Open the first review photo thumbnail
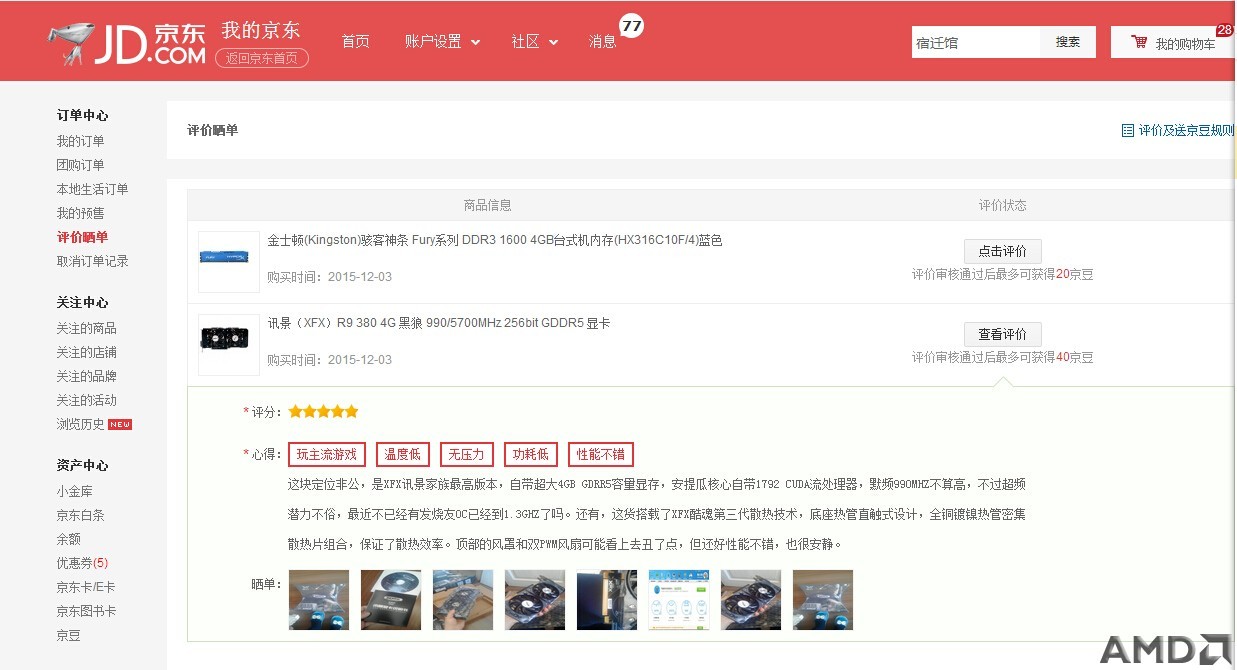 [319, 600]
